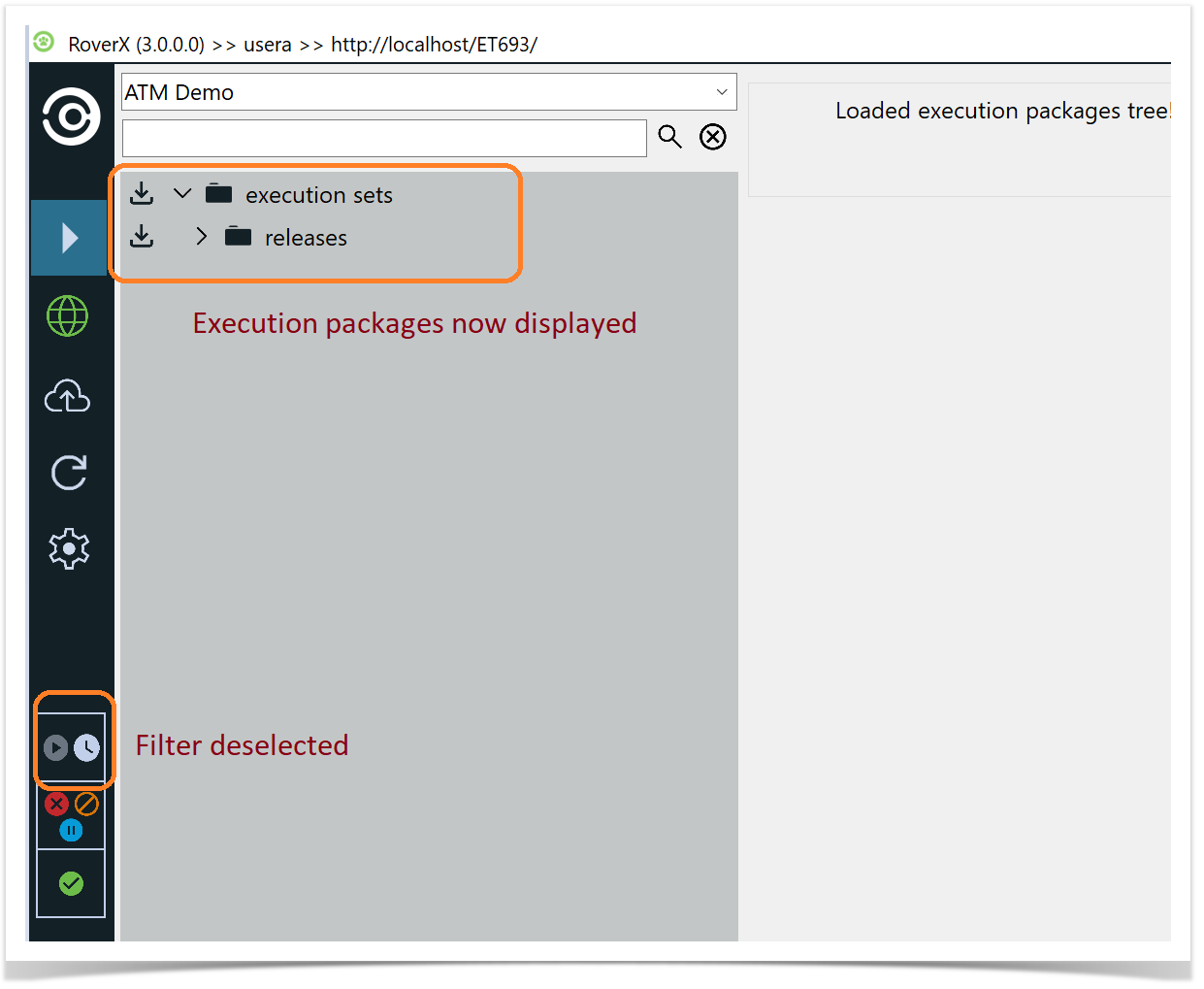The image size is (1204, 989).
Task: Open the execution view with the play arrow
Action: pos(69,238)
